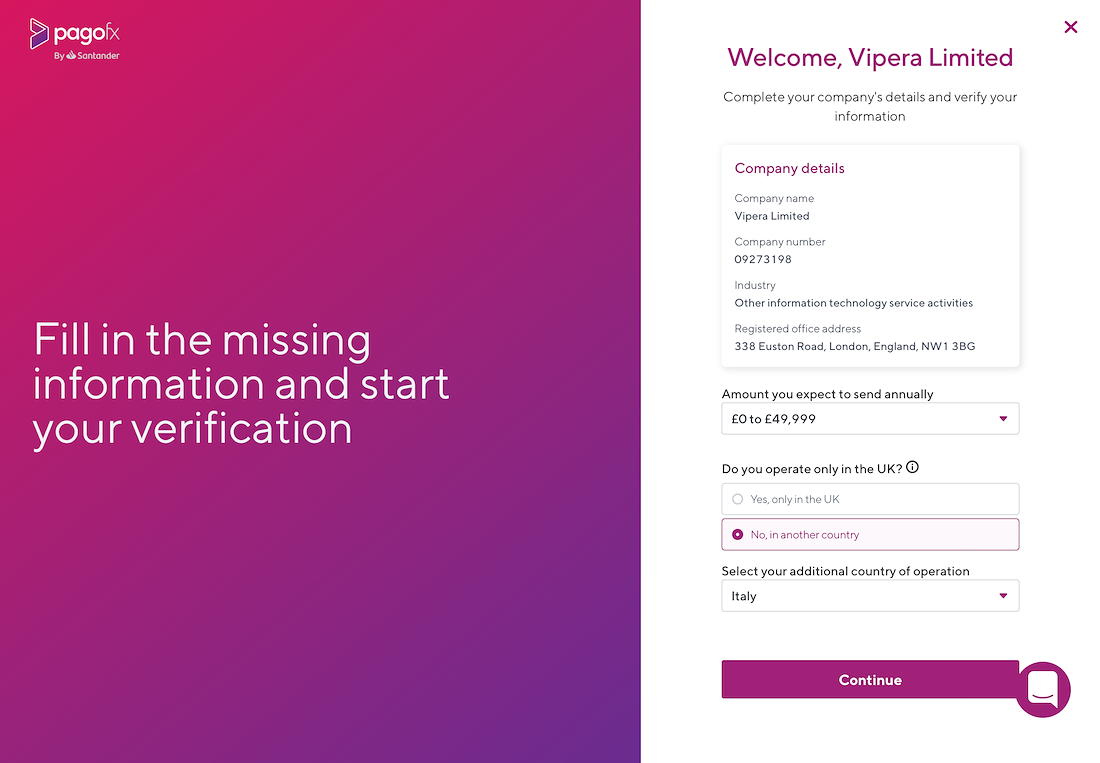Click the 'Yes, only in the UK' option box

click(870, 499)
